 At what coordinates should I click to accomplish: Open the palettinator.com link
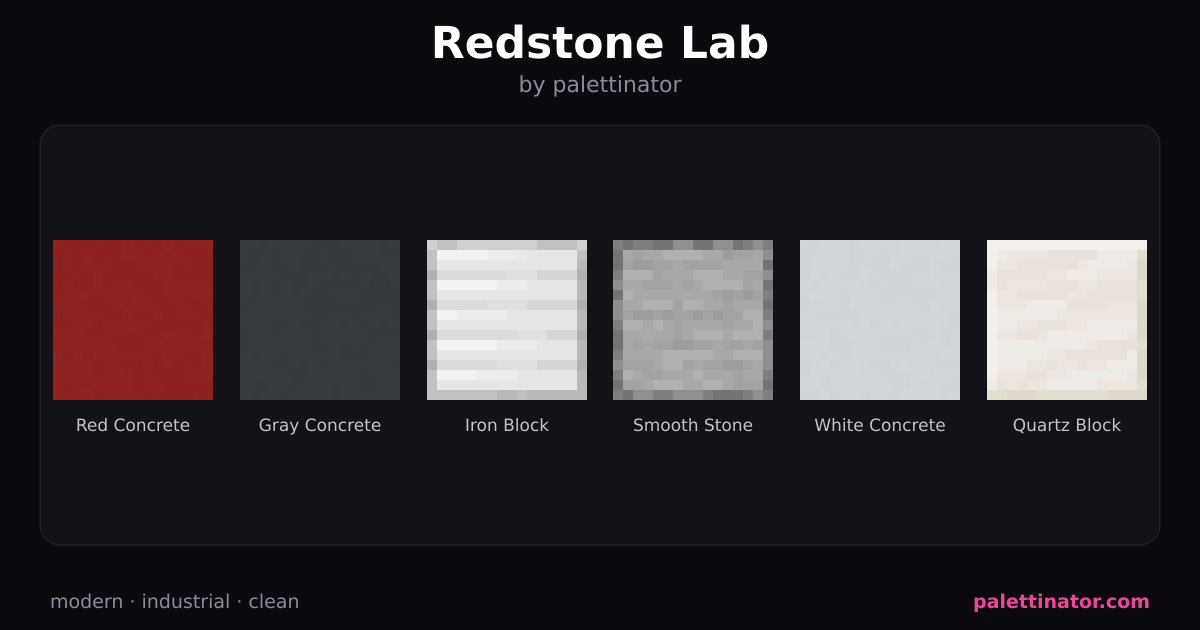click(1061, 602)
